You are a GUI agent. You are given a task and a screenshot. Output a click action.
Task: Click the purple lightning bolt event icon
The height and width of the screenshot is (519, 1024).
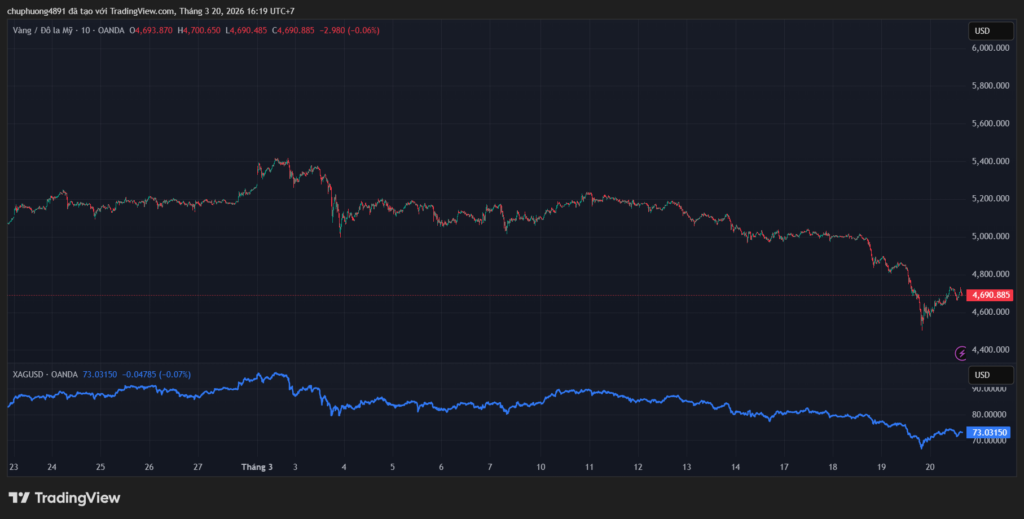click(962, 352)
